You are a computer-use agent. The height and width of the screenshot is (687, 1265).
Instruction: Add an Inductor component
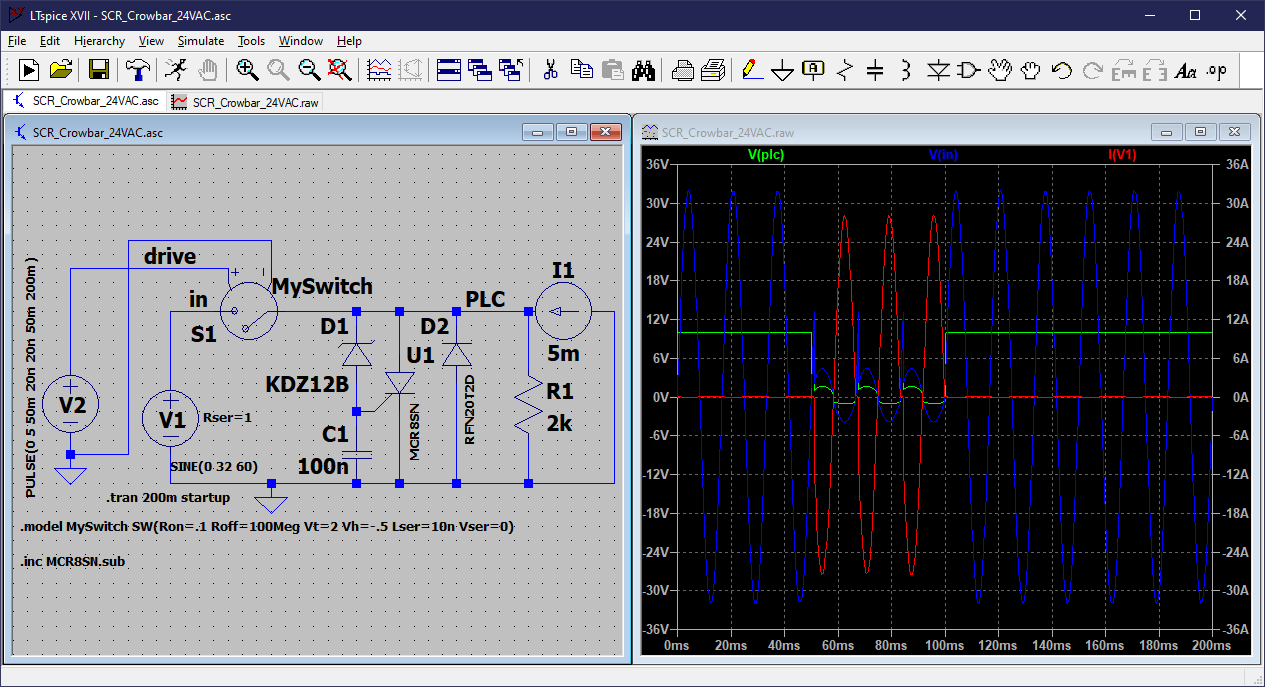click(906, 70)
